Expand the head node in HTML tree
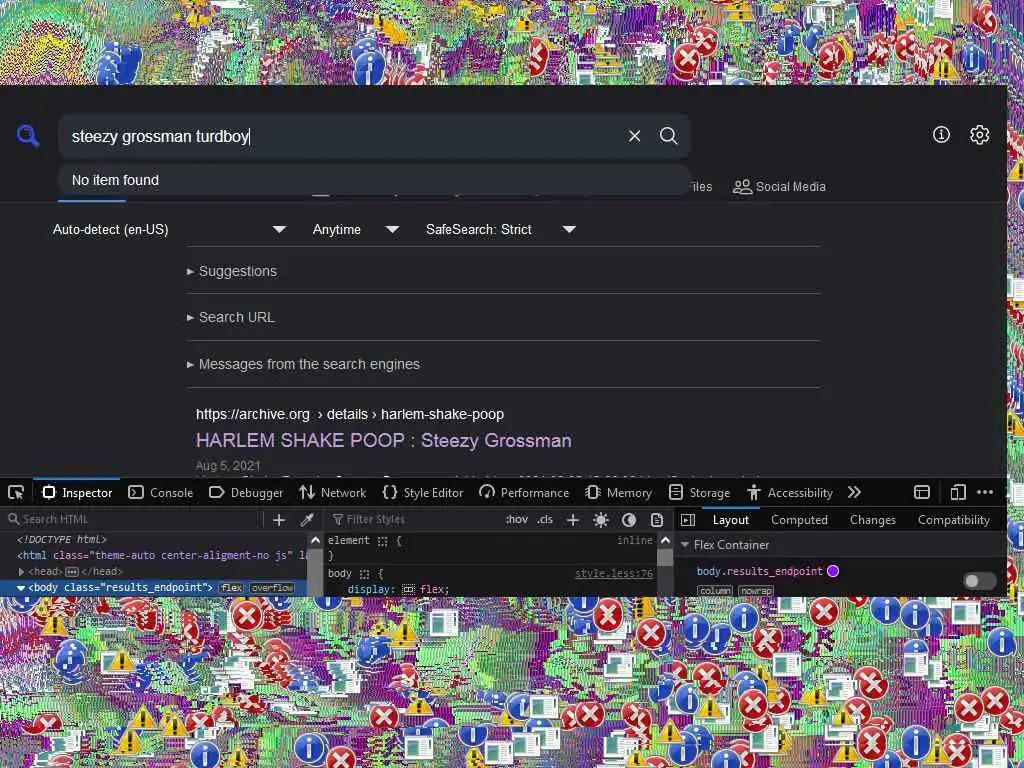The width and height of the screenshot is (1024, 768). tap(21, 571)
